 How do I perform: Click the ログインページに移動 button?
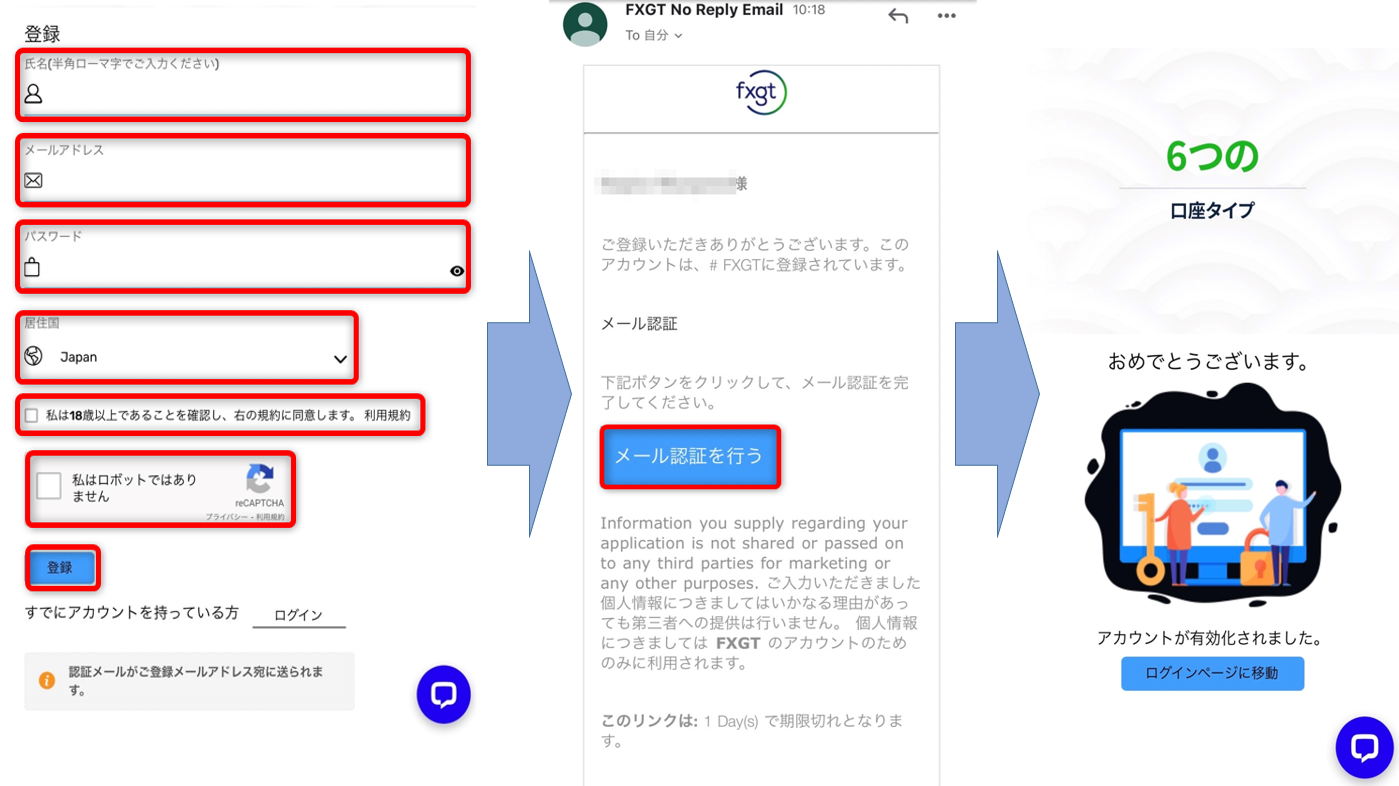(1212, 674)
